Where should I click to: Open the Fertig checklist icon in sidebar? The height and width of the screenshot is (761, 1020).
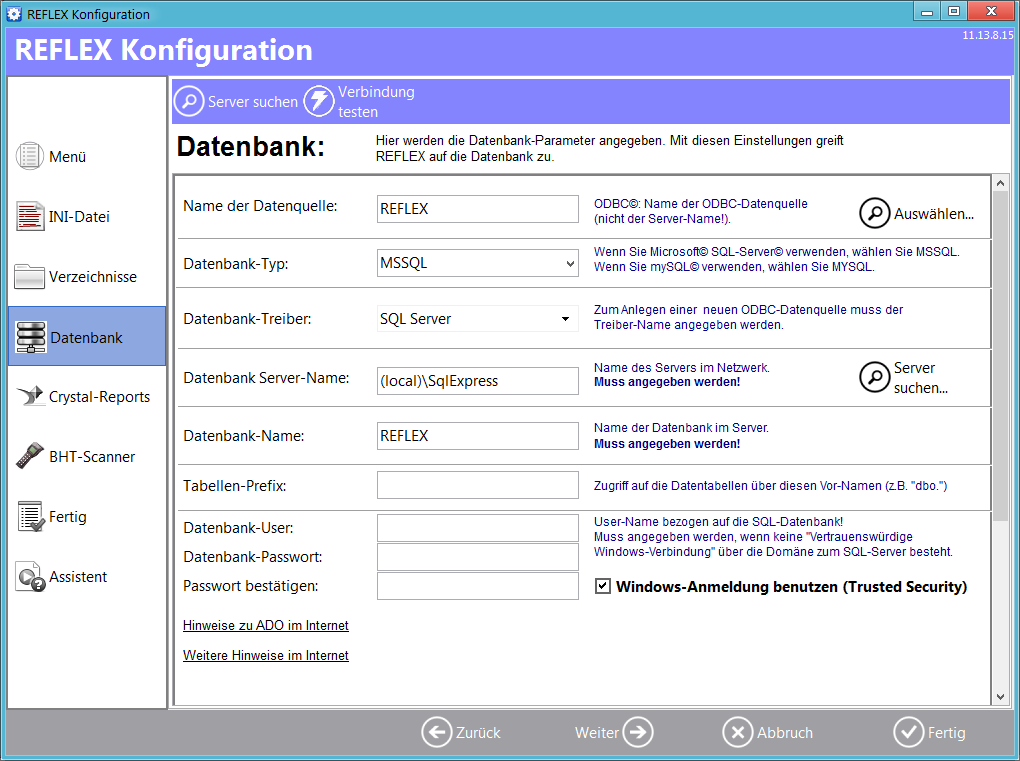(x=31, y=516)
